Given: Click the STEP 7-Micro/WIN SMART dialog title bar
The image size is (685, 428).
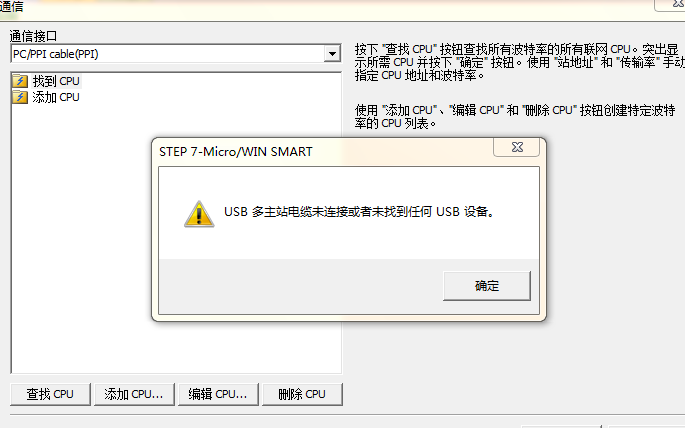Looking at the screenshot, I should point(323,152).
